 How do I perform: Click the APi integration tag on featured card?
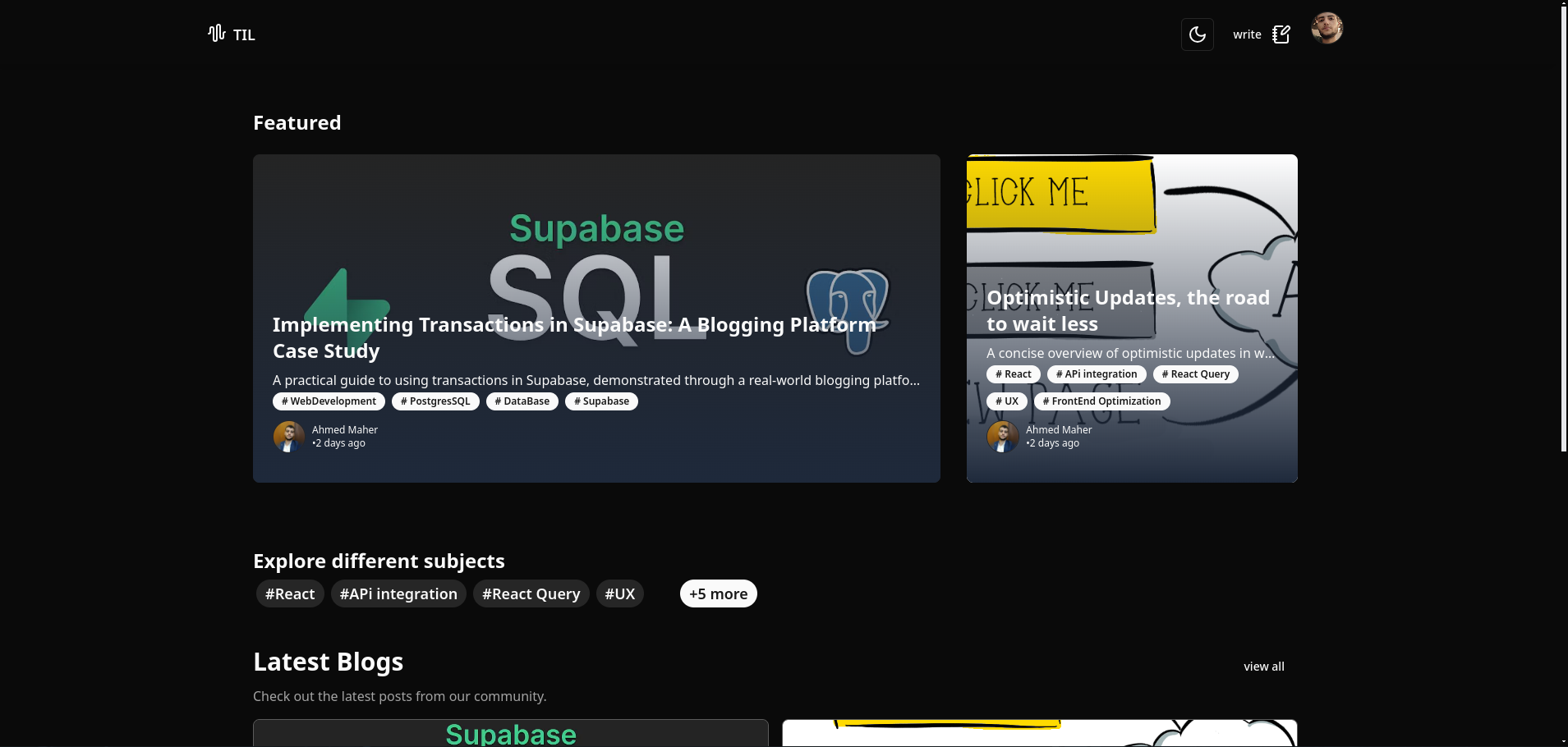click(x=1097, y=374)
